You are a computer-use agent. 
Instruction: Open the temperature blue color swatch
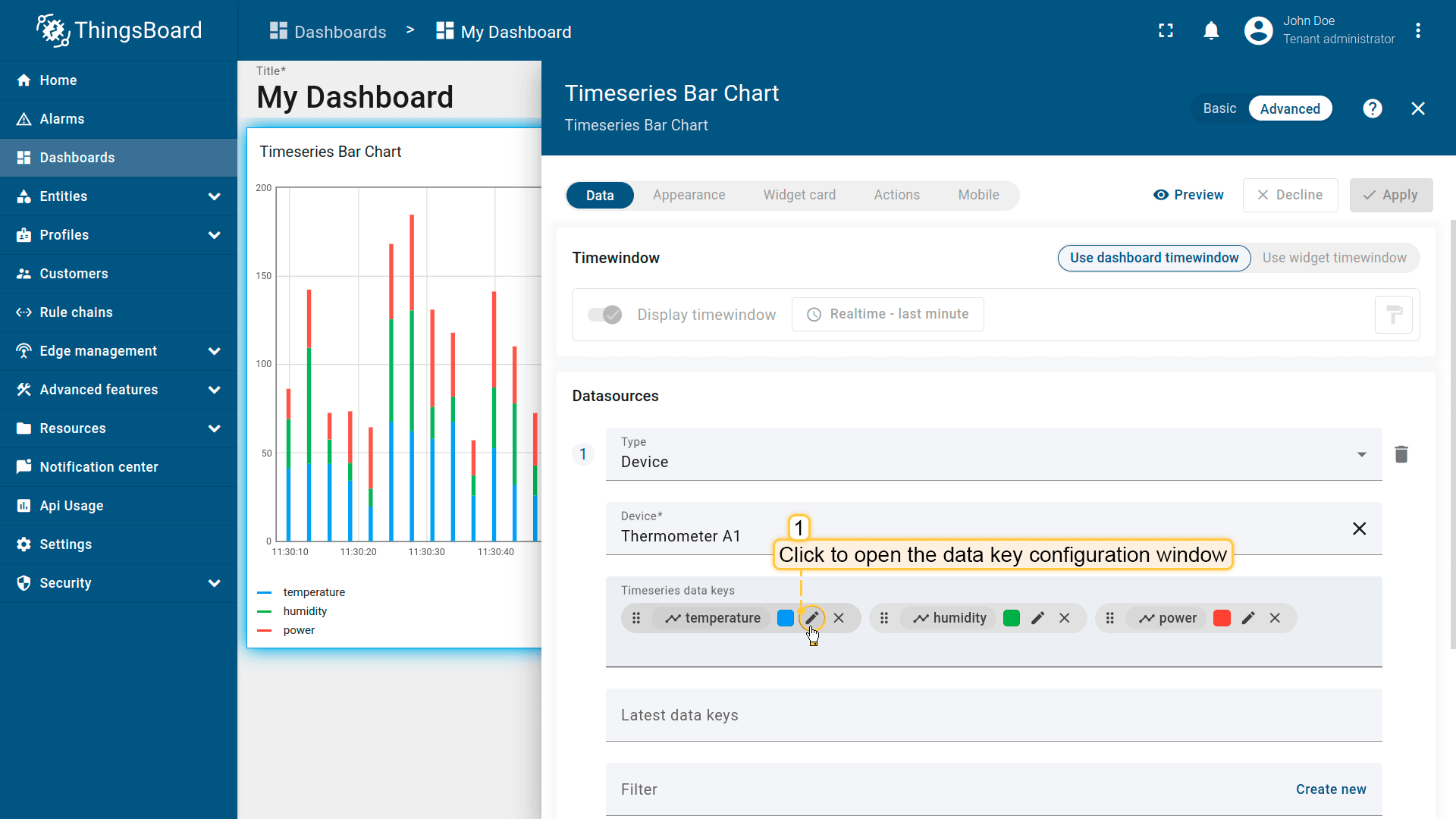point(786,618)
